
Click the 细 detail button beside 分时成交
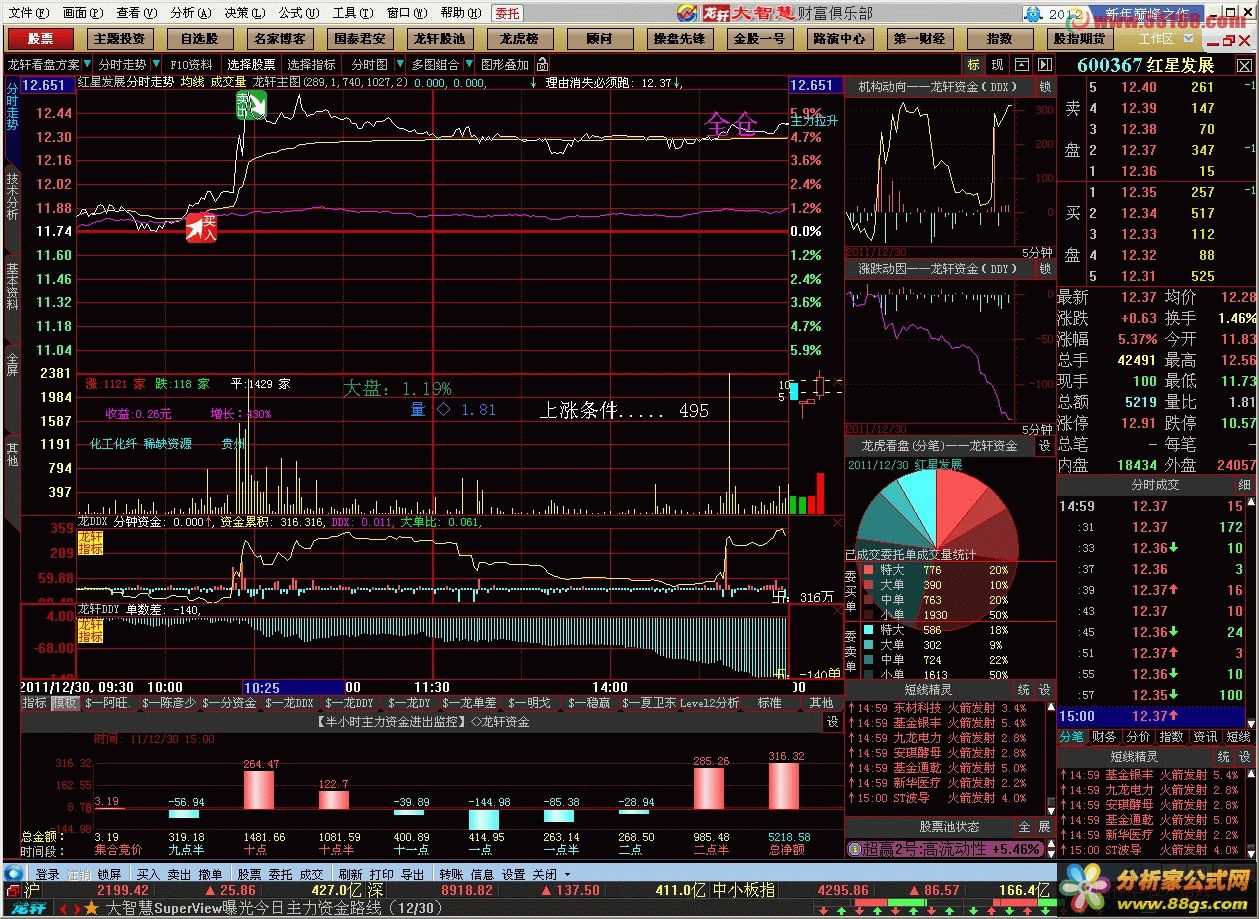[x=1245, y=484]
